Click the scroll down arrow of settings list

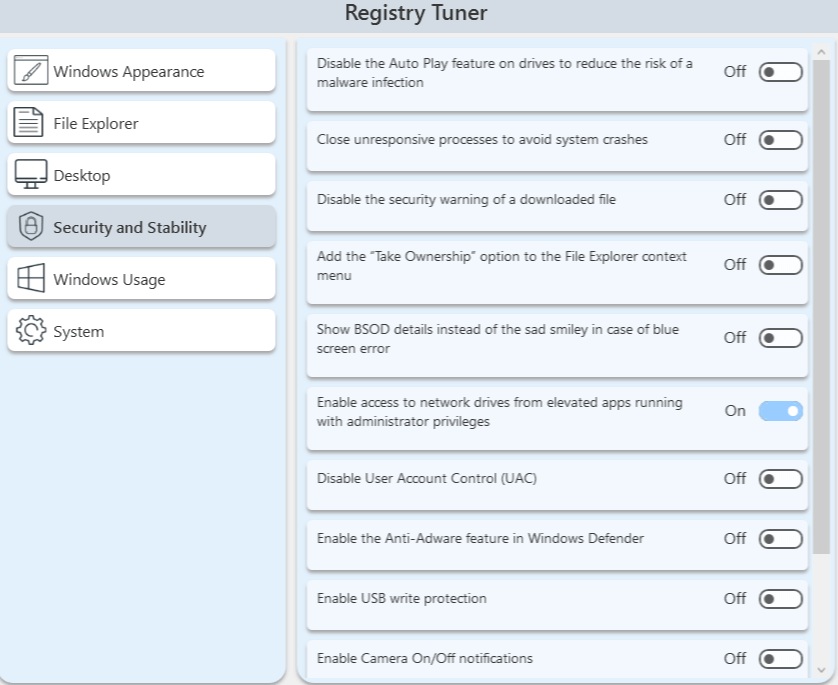821,670
